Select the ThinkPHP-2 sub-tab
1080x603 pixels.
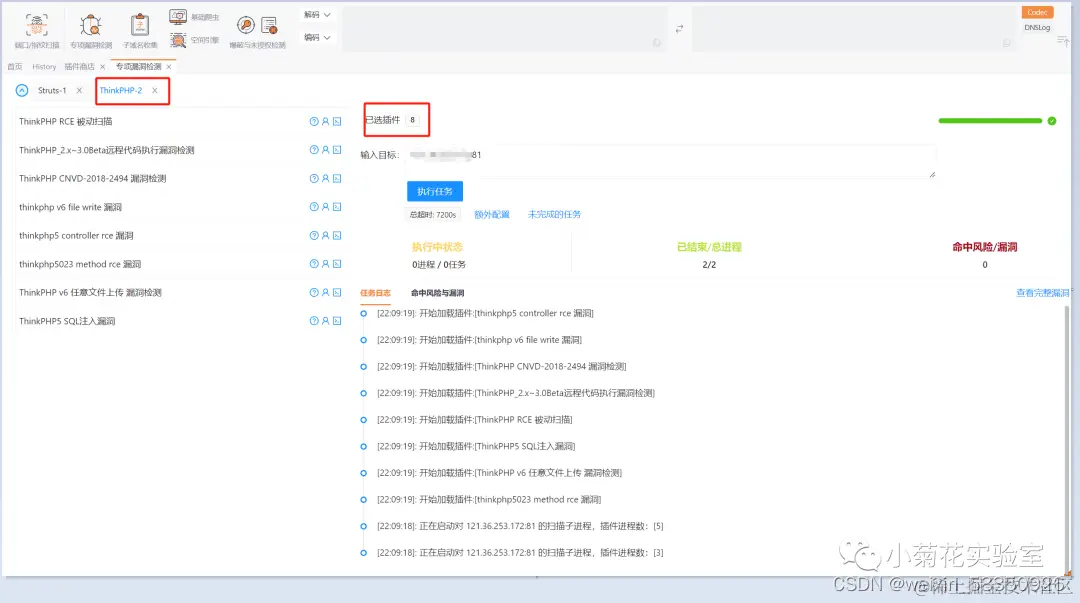121,90
